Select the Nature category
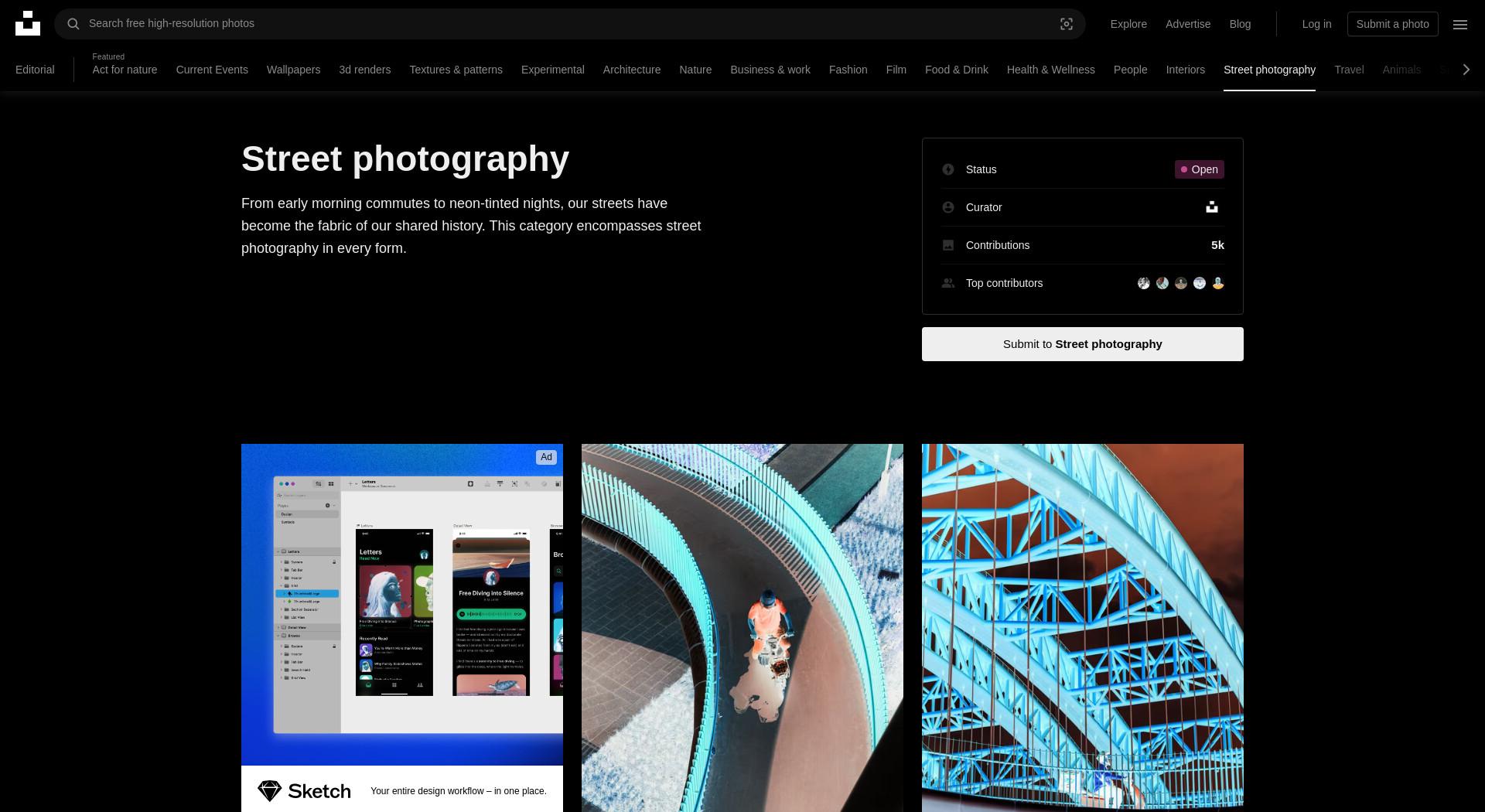 coord(695,70)
